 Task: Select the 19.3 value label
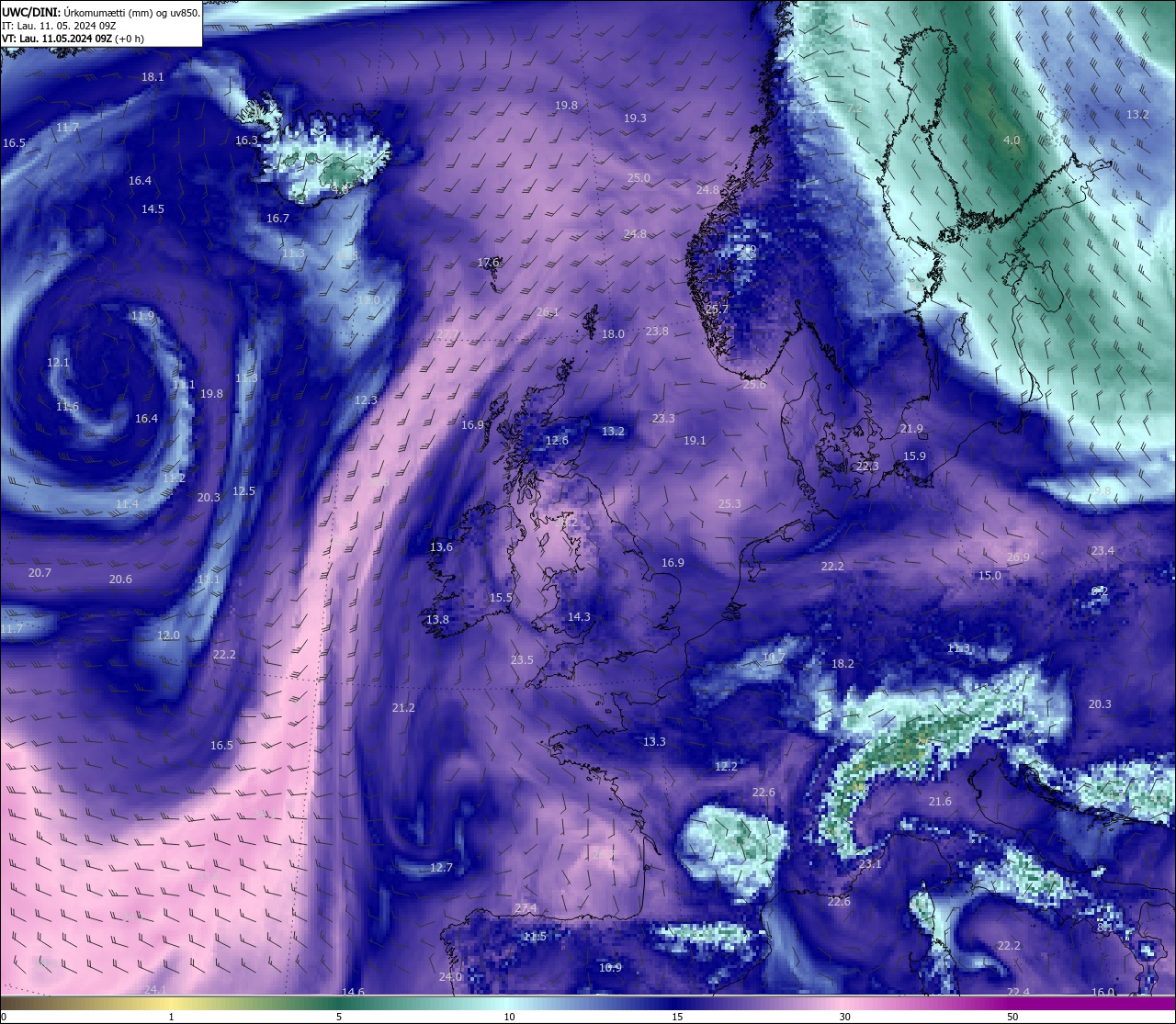[x=635, y=118]
